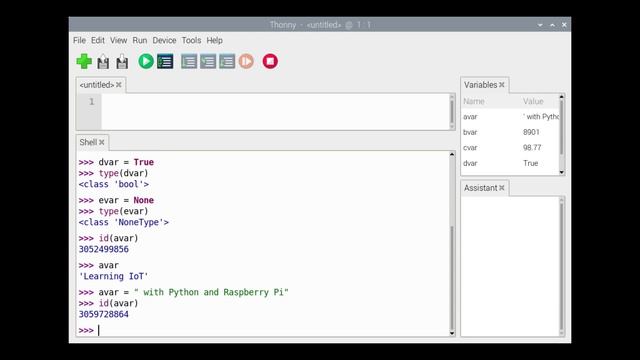This screenshot has height=360, width=640.
Task: Click the Step out icon
Action: pyautogui.click(x=227, y=62)
